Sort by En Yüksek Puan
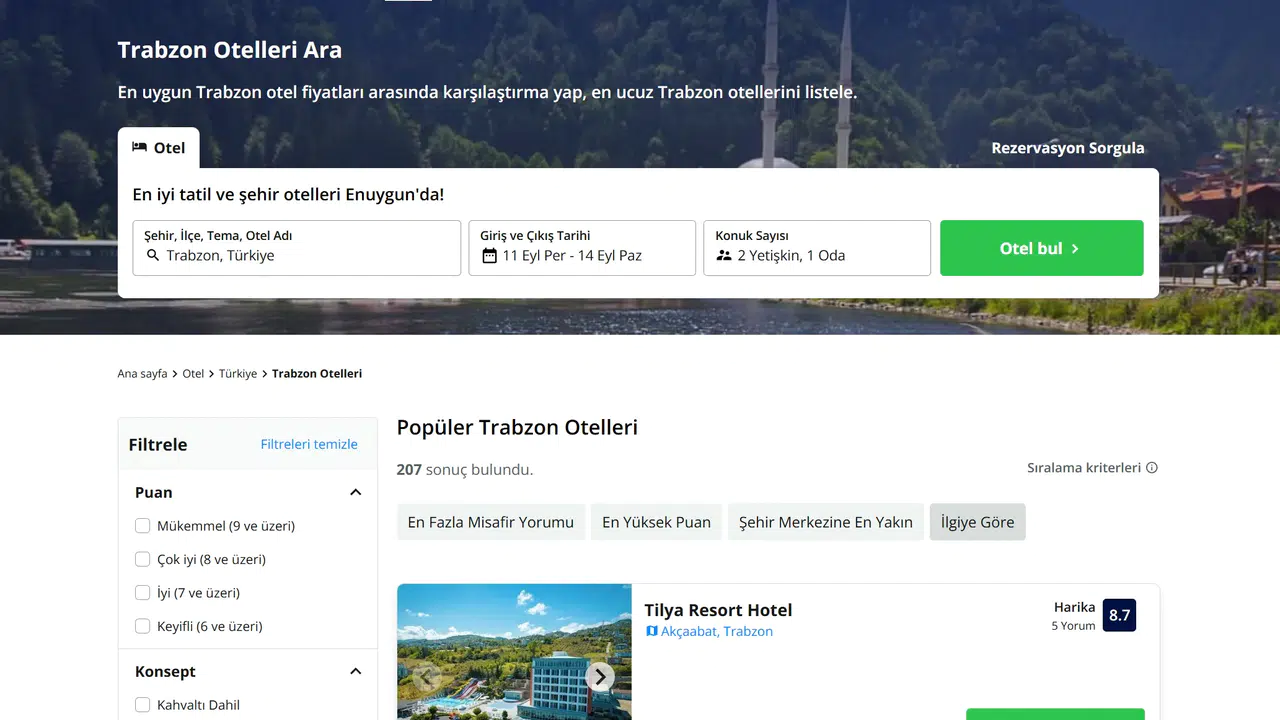The height and width of the screenshot is (720, 1280). pos(656,522)
